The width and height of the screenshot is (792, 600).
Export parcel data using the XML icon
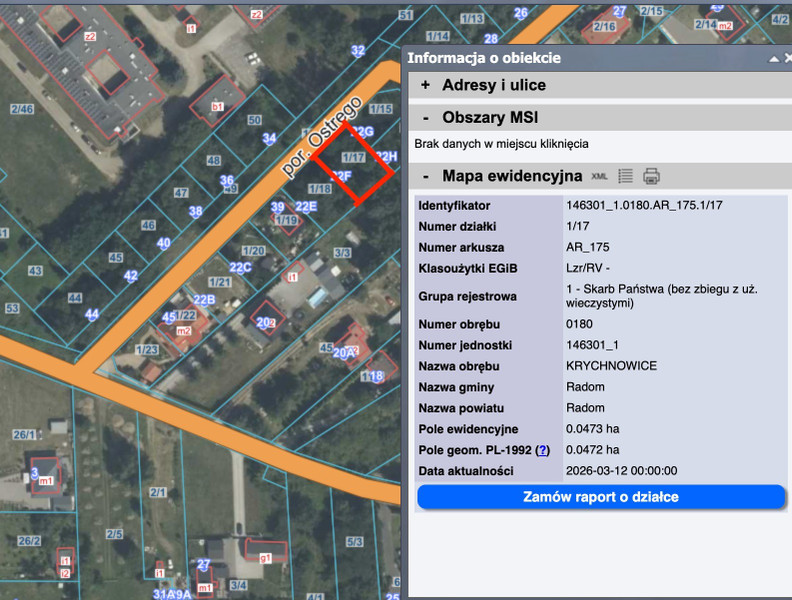pyautogui.click(x=600, y=176)
